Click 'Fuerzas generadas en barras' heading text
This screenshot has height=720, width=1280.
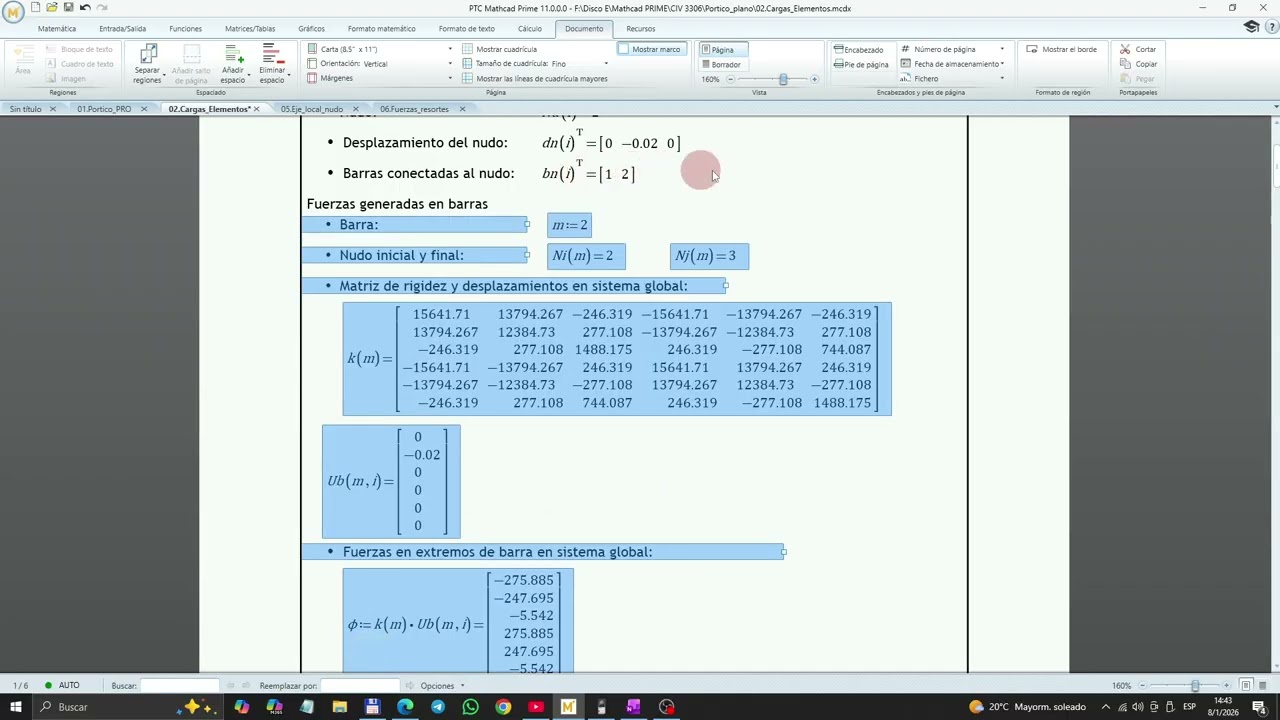point(397,204)
